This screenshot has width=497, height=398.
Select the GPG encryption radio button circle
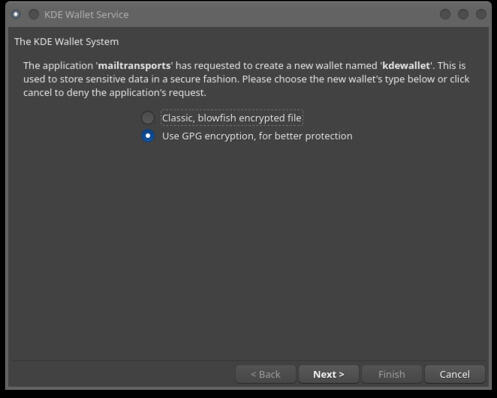(x=148, y=136)
